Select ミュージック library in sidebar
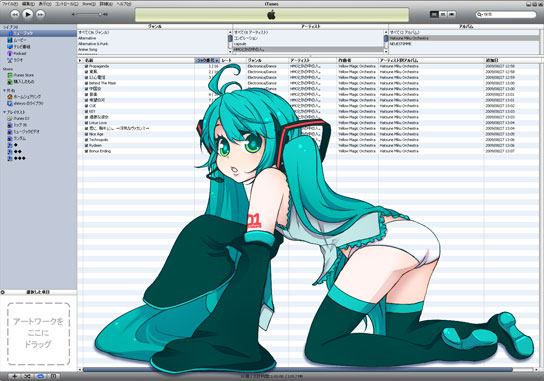544x381 pixels. (38, 33)
